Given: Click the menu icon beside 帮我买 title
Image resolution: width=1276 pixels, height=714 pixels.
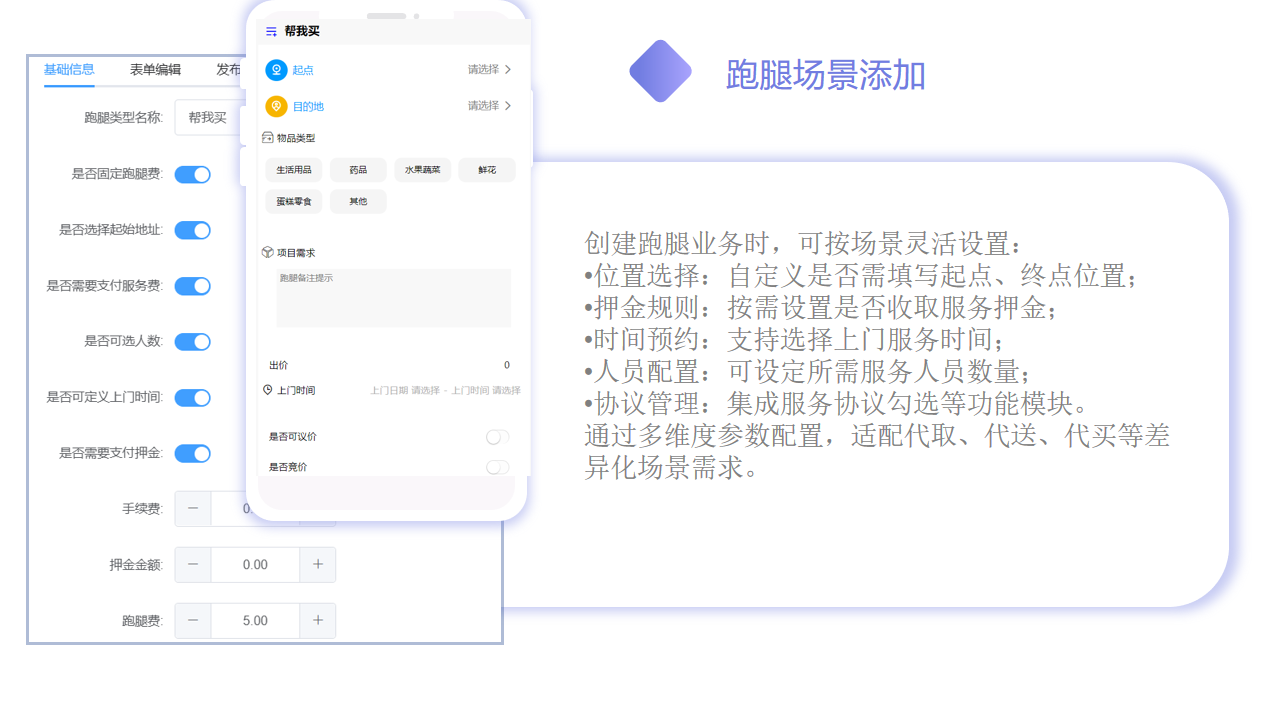Looking at the screenshot, I should point(271,32).
